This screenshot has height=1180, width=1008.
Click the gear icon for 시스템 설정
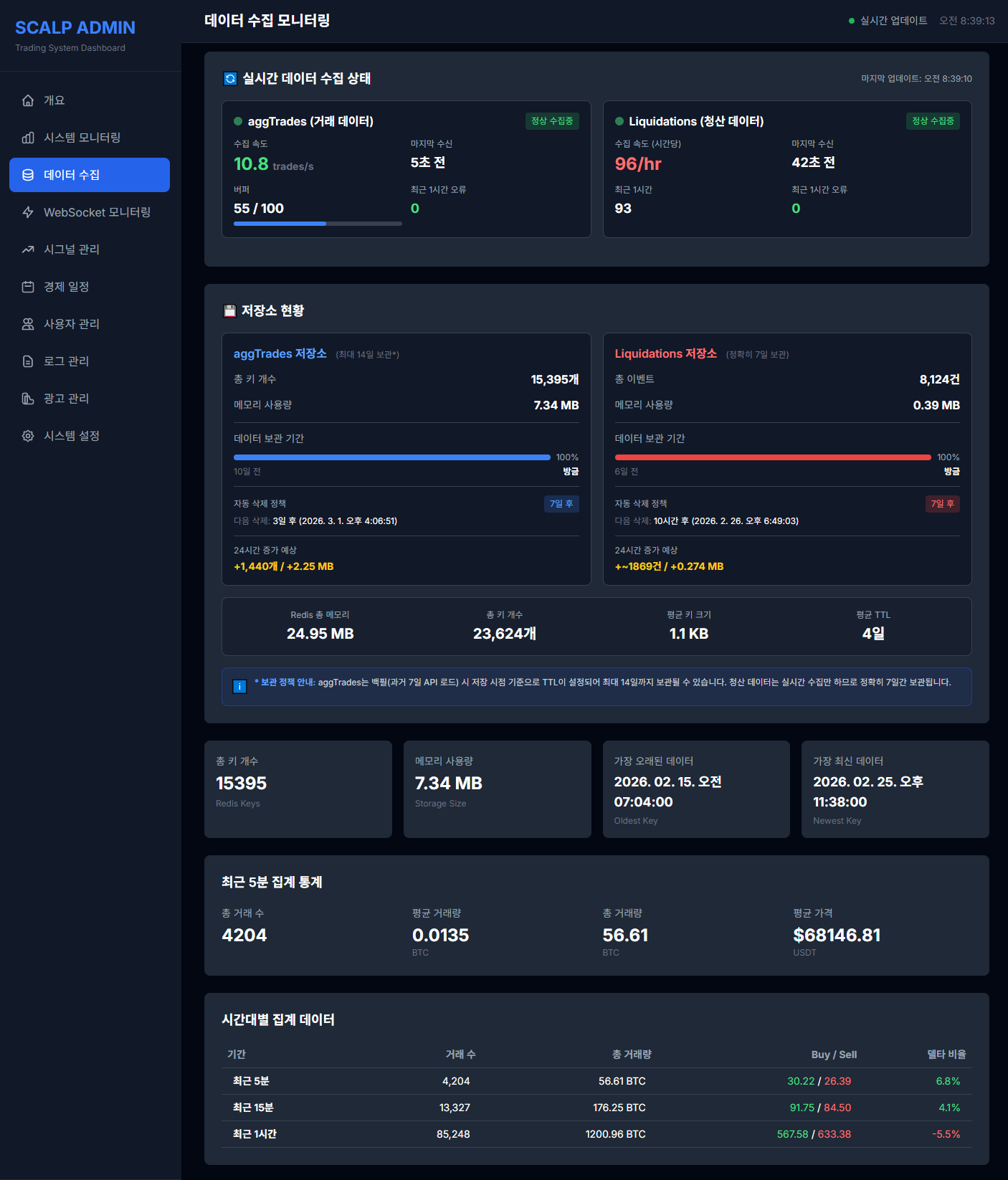[x=28, y=436]
